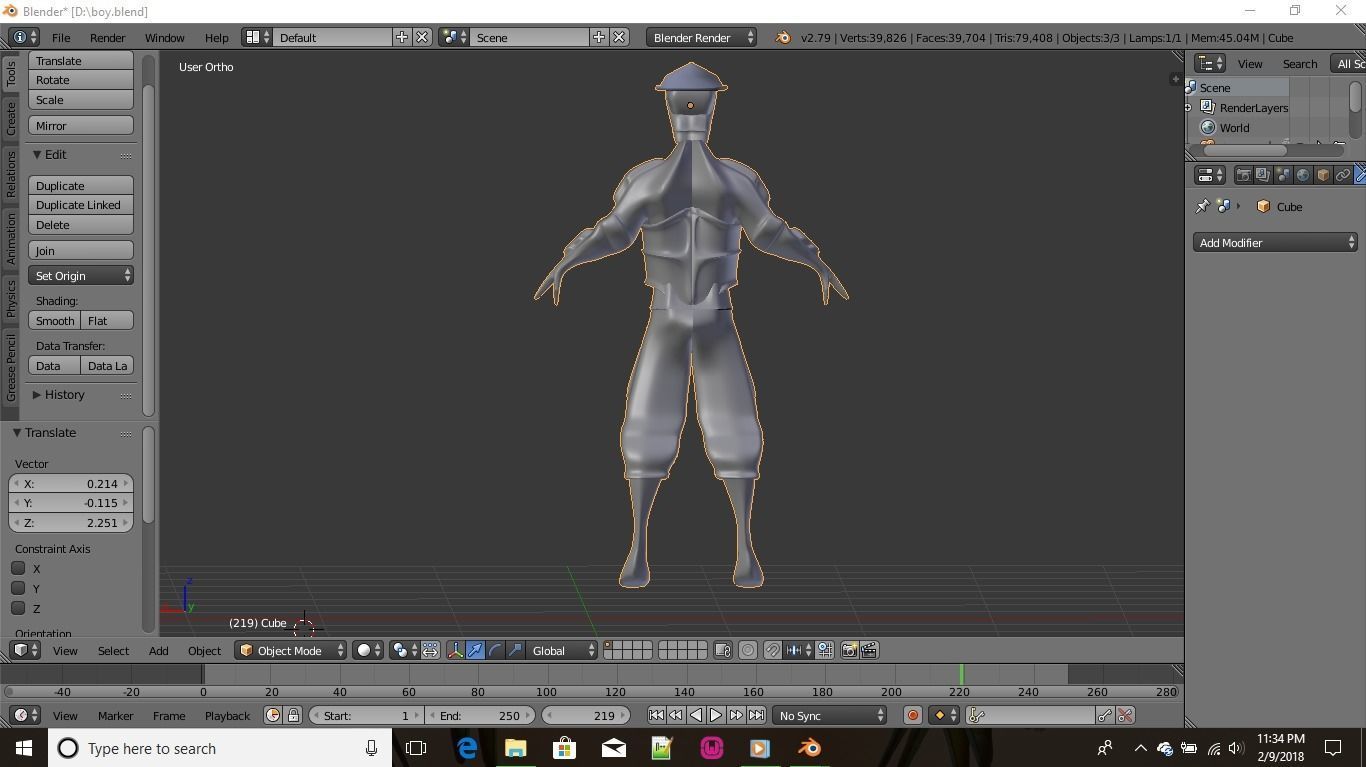Open the 3D viewport Select menu
This screenshot has width=1366, height=767.
point(113,651)
